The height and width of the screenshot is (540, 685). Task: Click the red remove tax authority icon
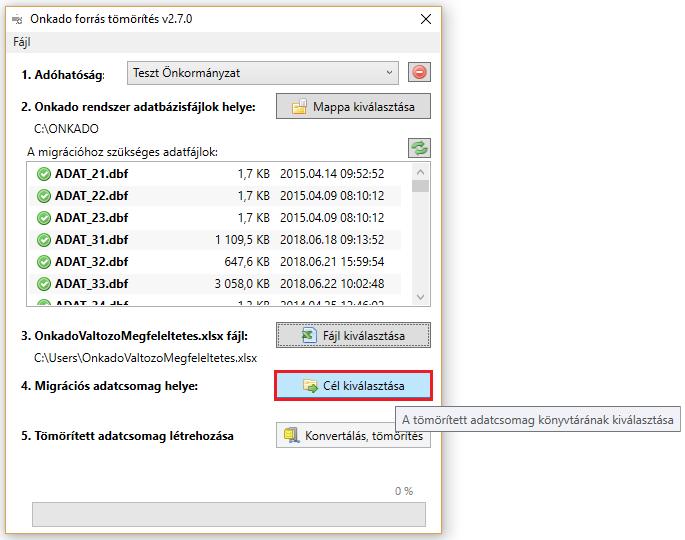coord(419,72)
